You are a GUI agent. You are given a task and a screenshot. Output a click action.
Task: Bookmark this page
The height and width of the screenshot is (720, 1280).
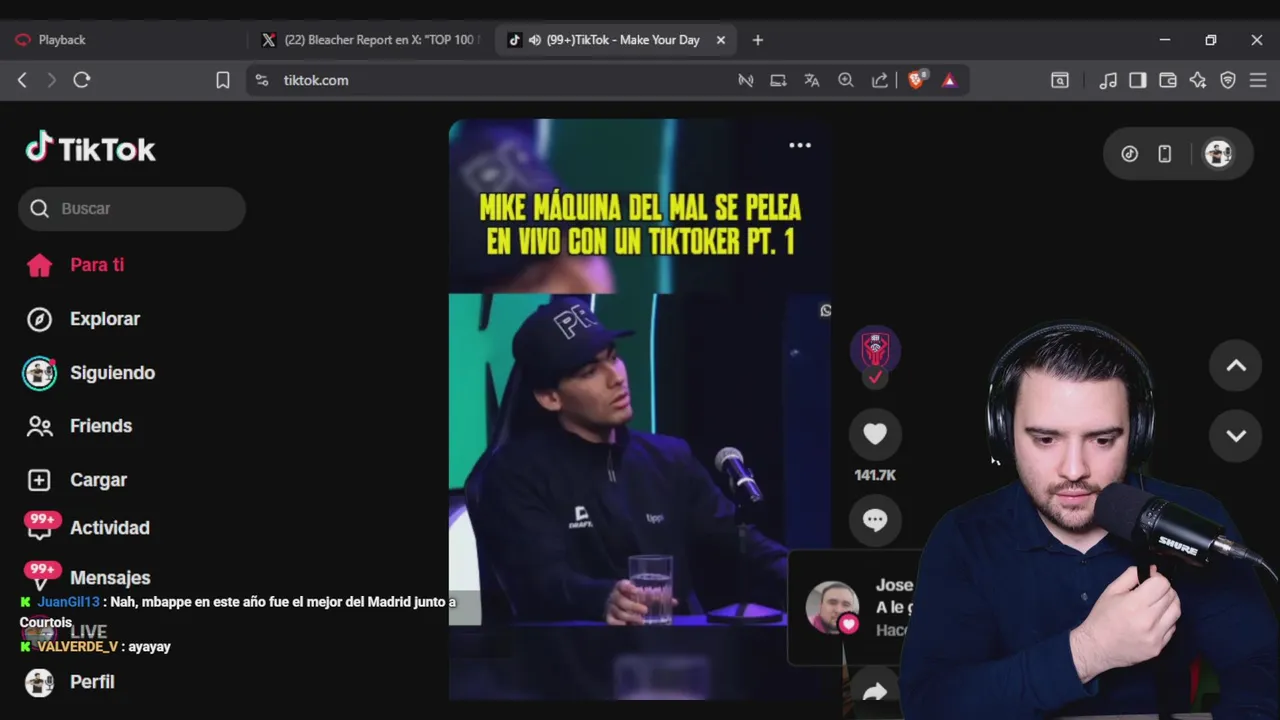pos(223,80)
